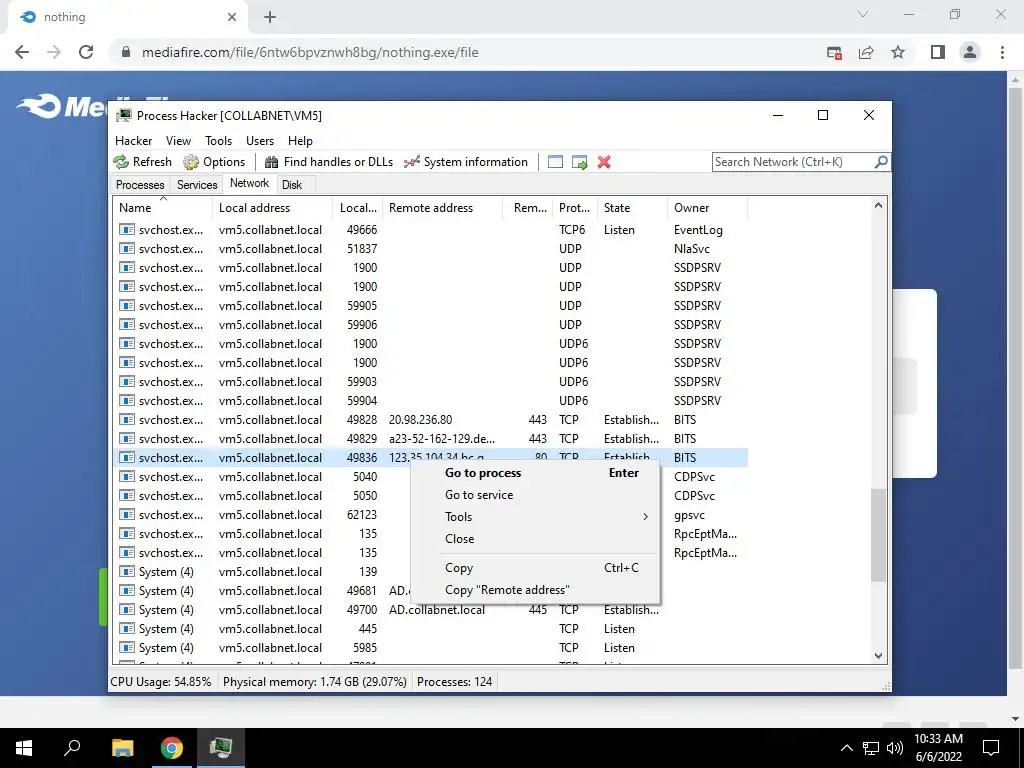The width and height of the screenshot is (1024, 768).
Task: Sort by Remote address column header
Action: 442,208
